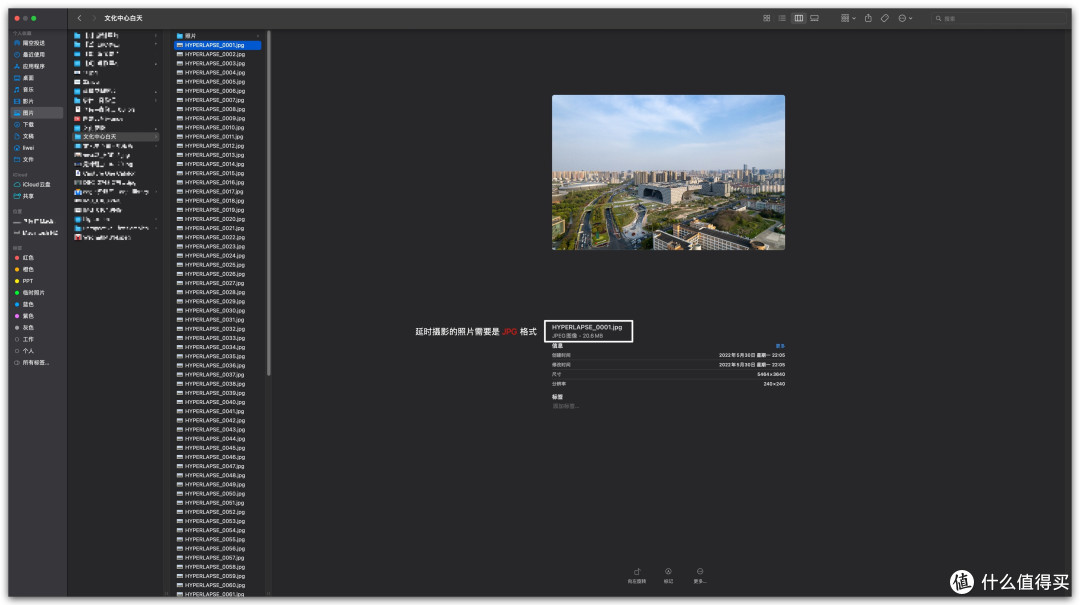
Task: Click the rotate left (向左旋转) button
Action: point(636,575)
